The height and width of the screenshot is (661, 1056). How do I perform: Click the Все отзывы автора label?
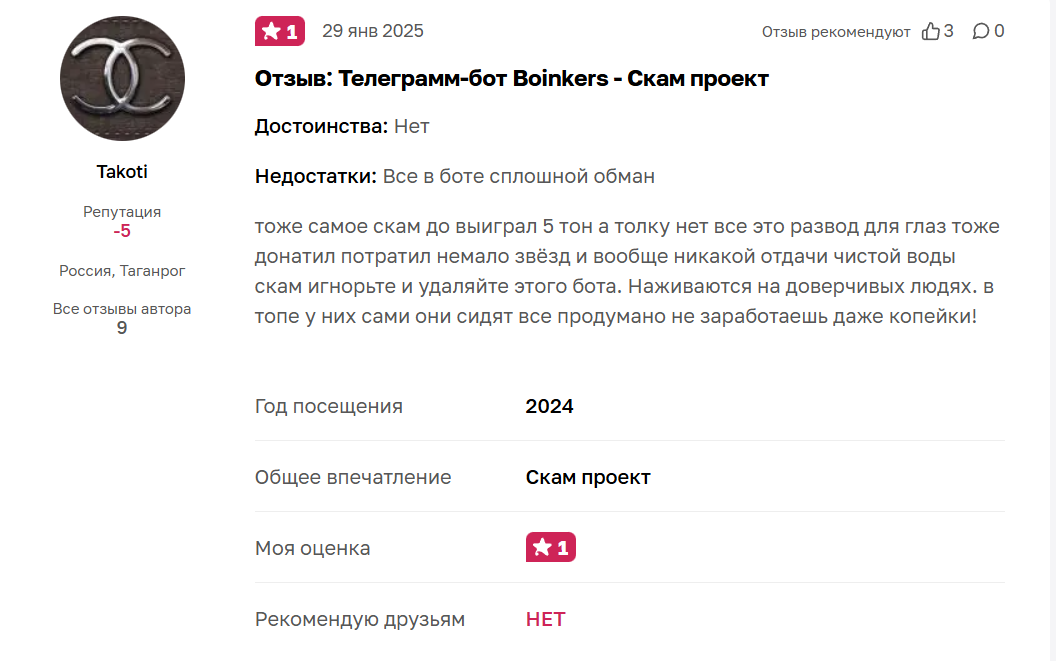pyautogui.click(x=122, y=309)
